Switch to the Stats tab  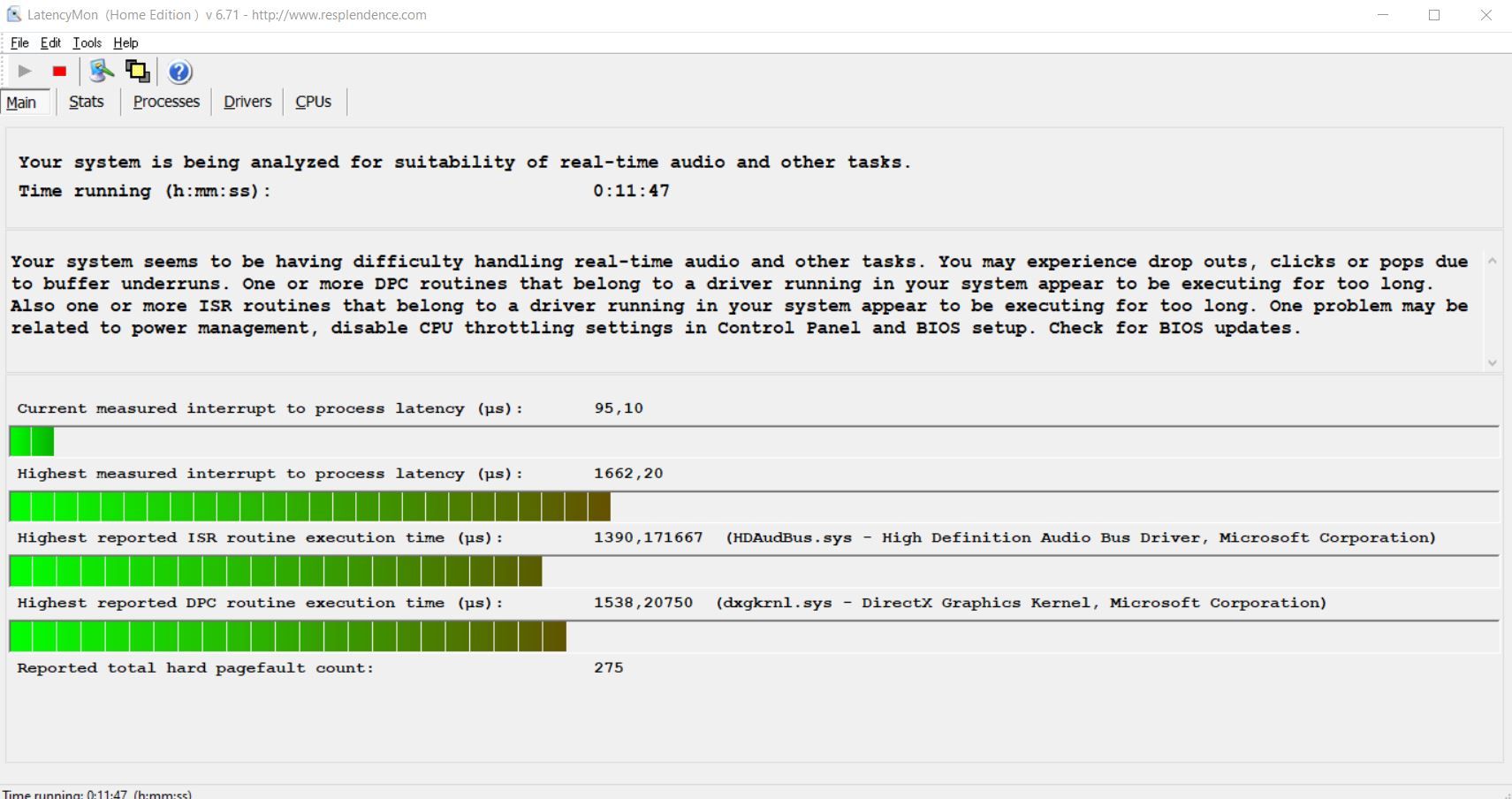(87, 102)
